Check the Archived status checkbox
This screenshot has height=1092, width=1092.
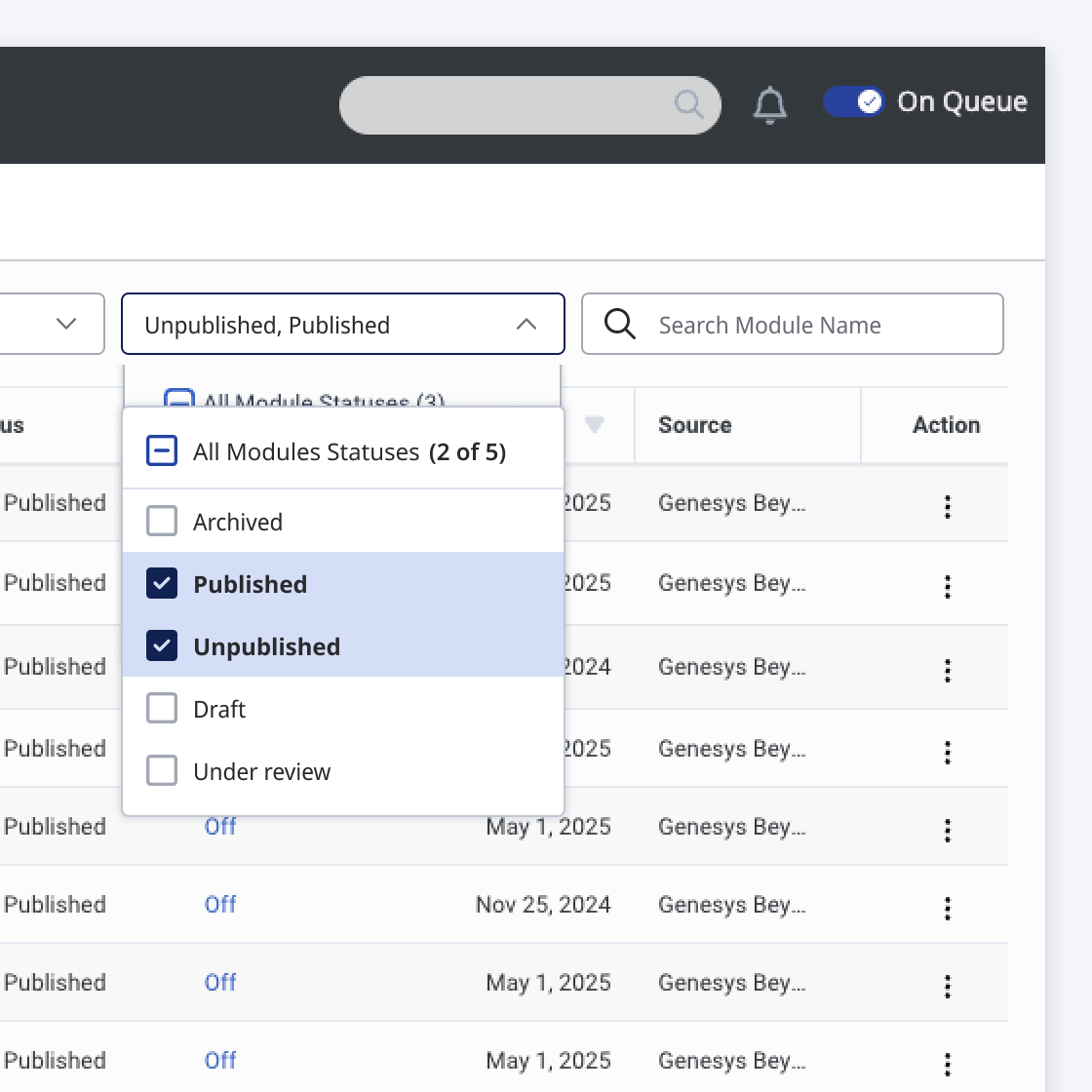point(162,521)
